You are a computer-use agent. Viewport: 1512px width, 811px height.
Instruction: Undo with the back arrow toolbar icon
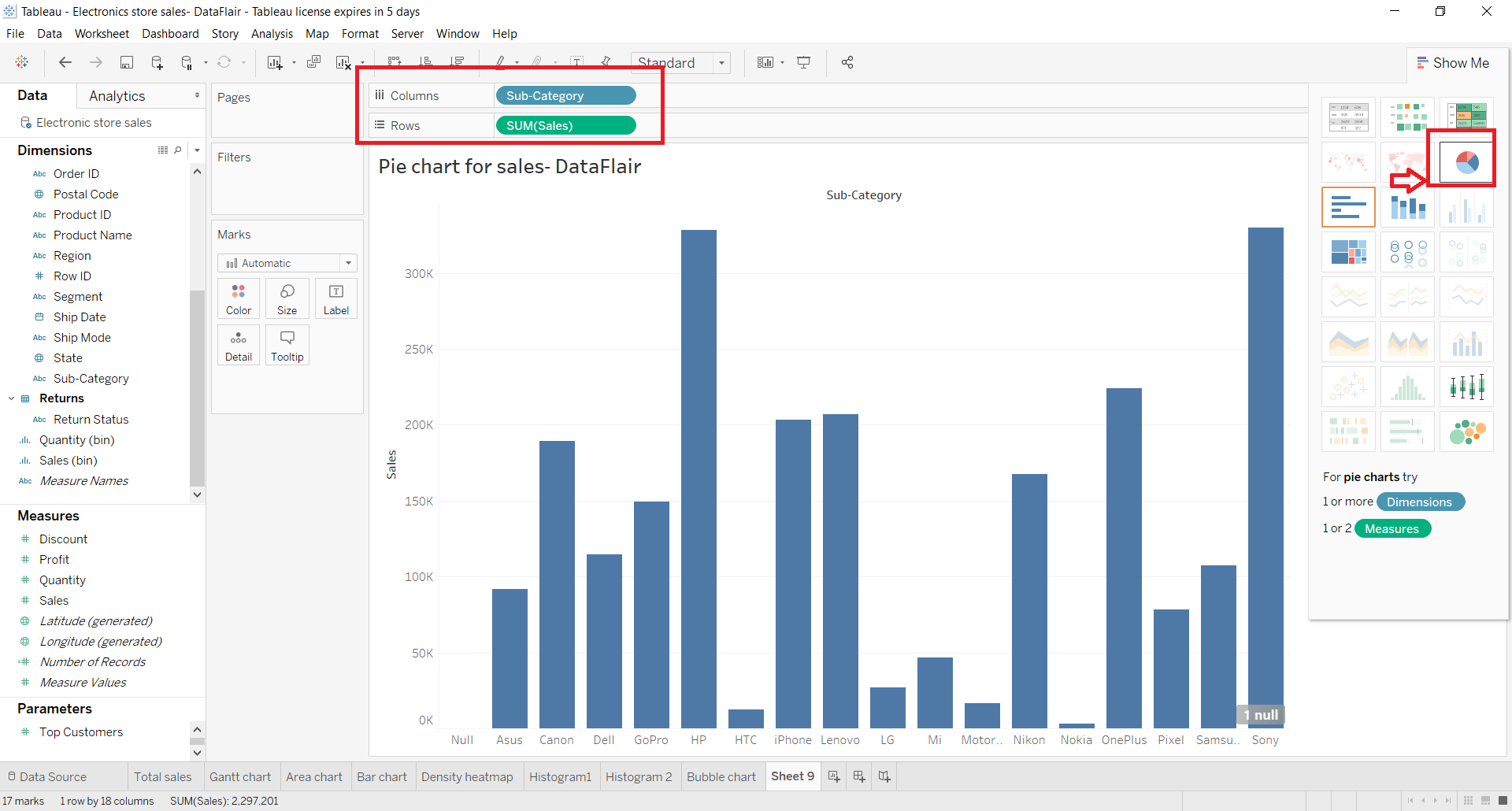65,62
